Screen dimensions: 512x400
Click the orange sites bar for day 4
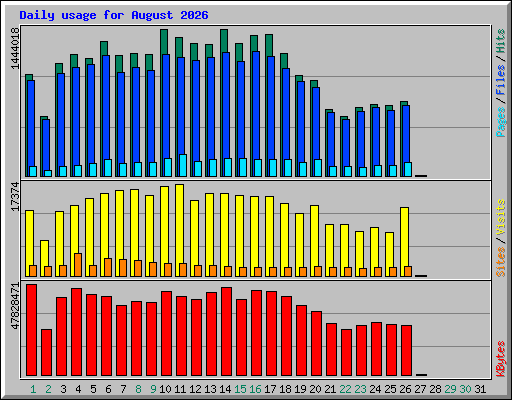[x=78, y=265]
